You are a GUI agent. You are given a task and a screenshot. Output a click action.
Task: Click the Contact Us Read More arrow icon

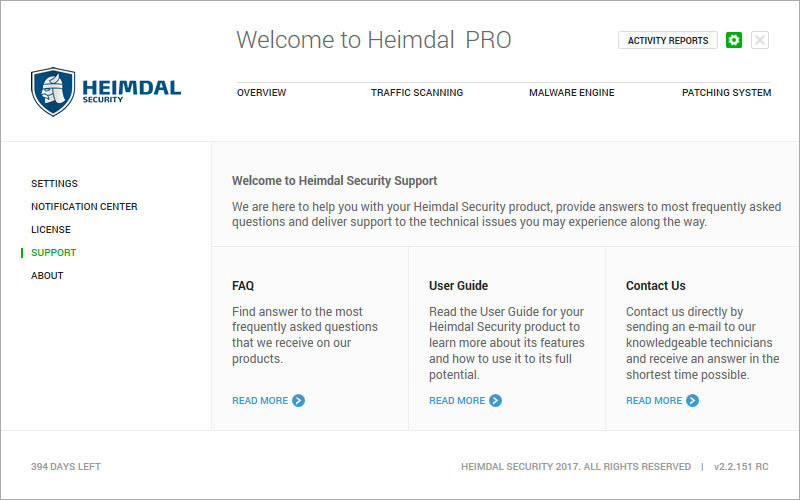[x=692, y=401]
